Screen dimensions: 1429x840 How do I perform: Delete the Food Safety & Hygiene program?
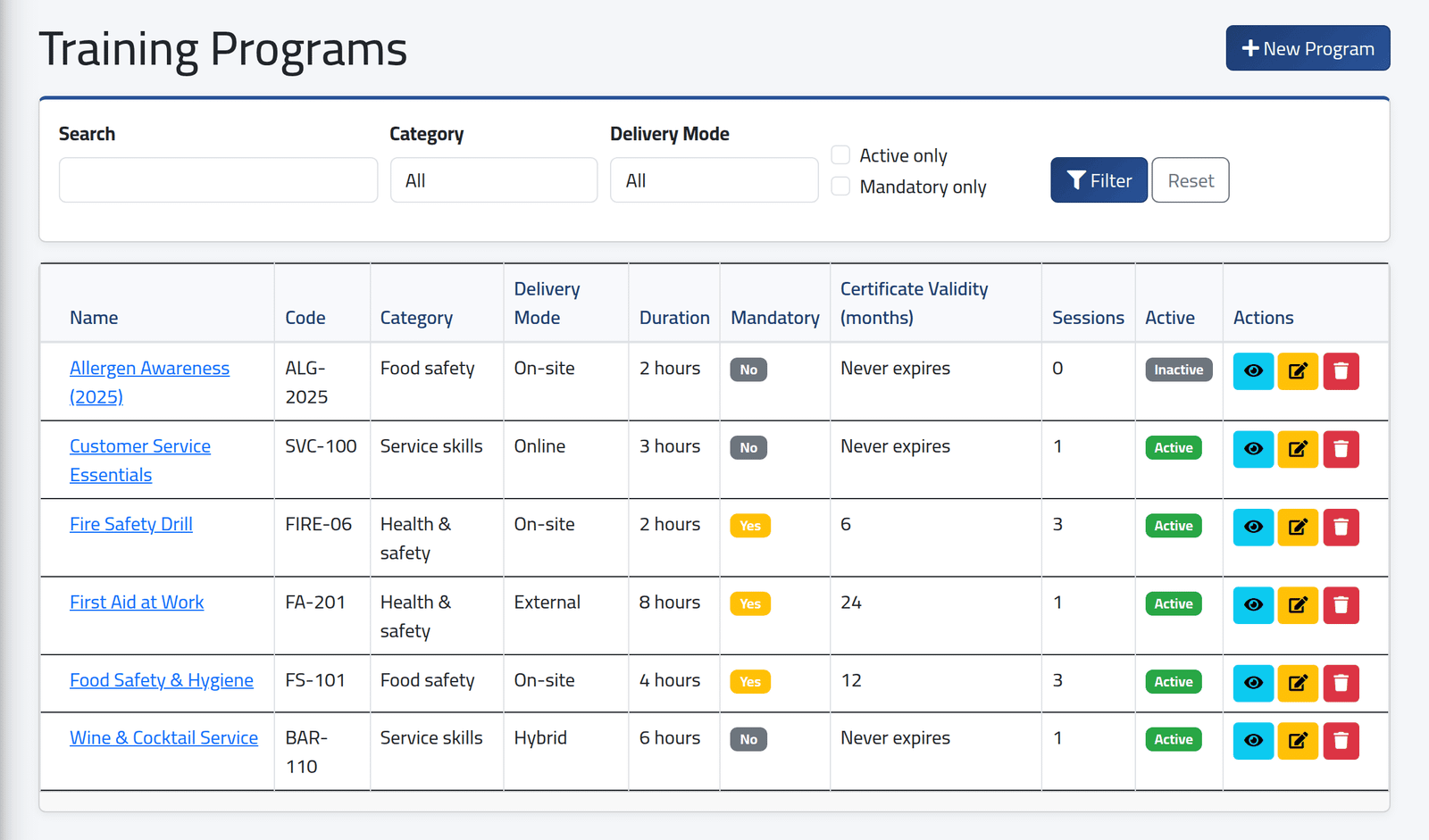(x=1341, y=684)
